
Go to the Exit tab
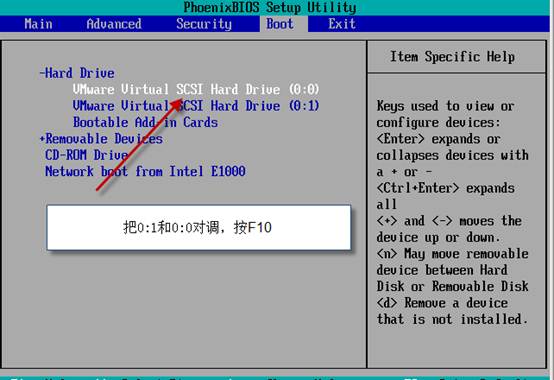tap(342, 24)
